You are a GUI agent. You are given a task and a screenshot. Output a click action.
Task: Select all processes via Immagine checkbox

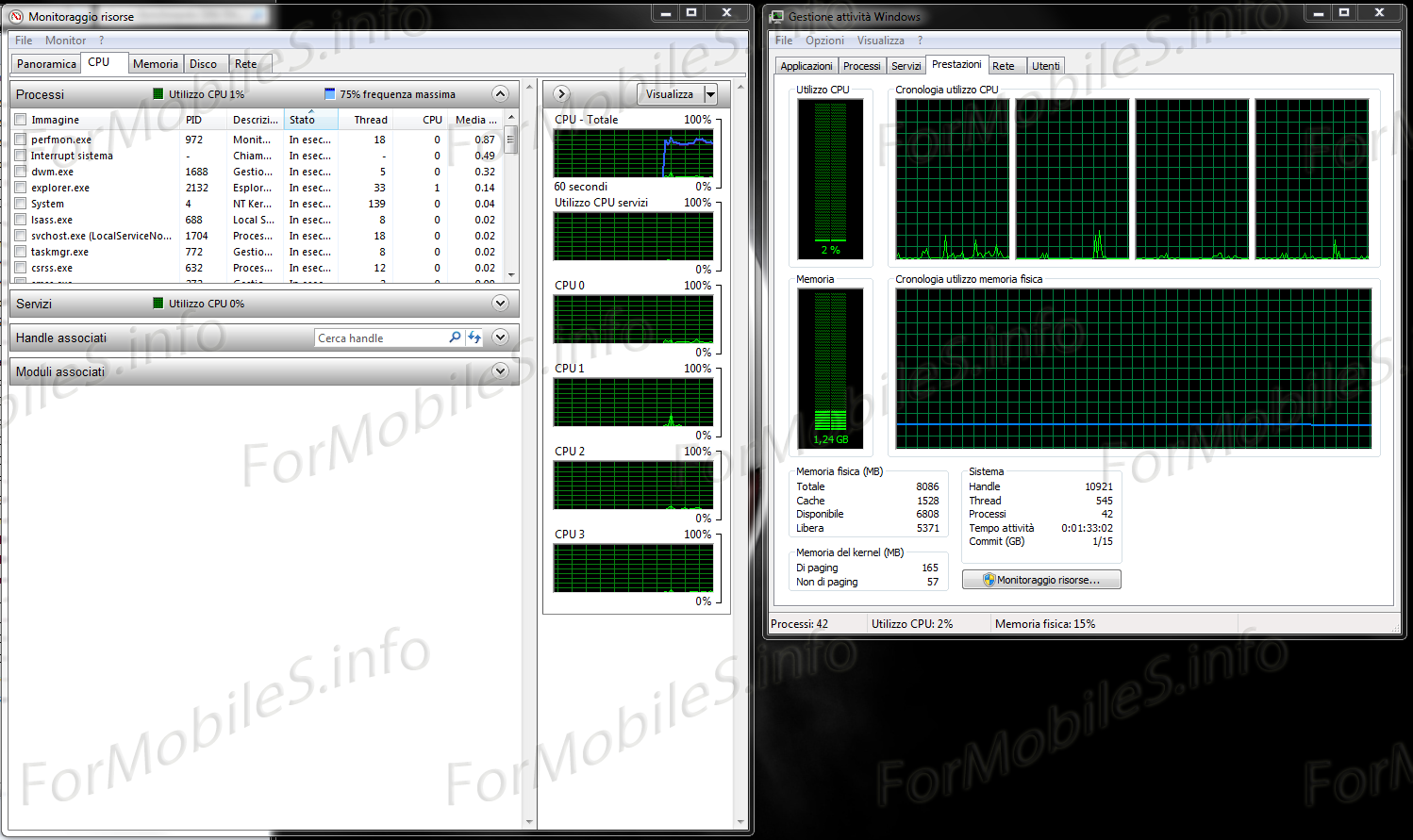tap(21, 120)
